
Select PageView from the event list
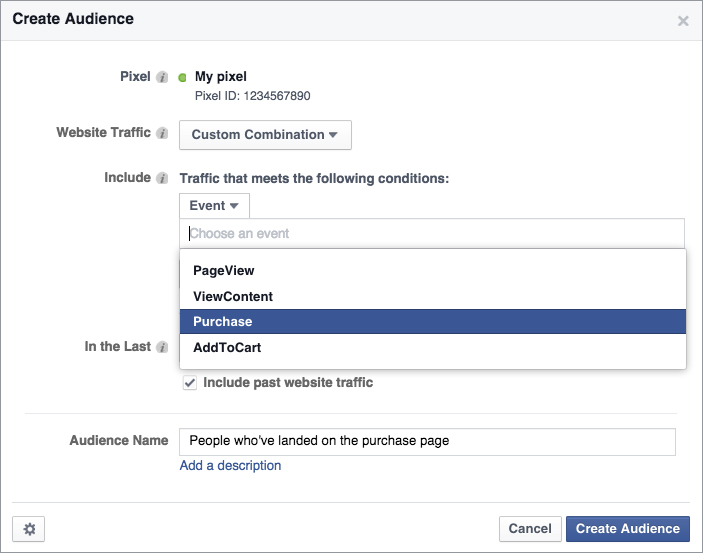click(433, 270)
